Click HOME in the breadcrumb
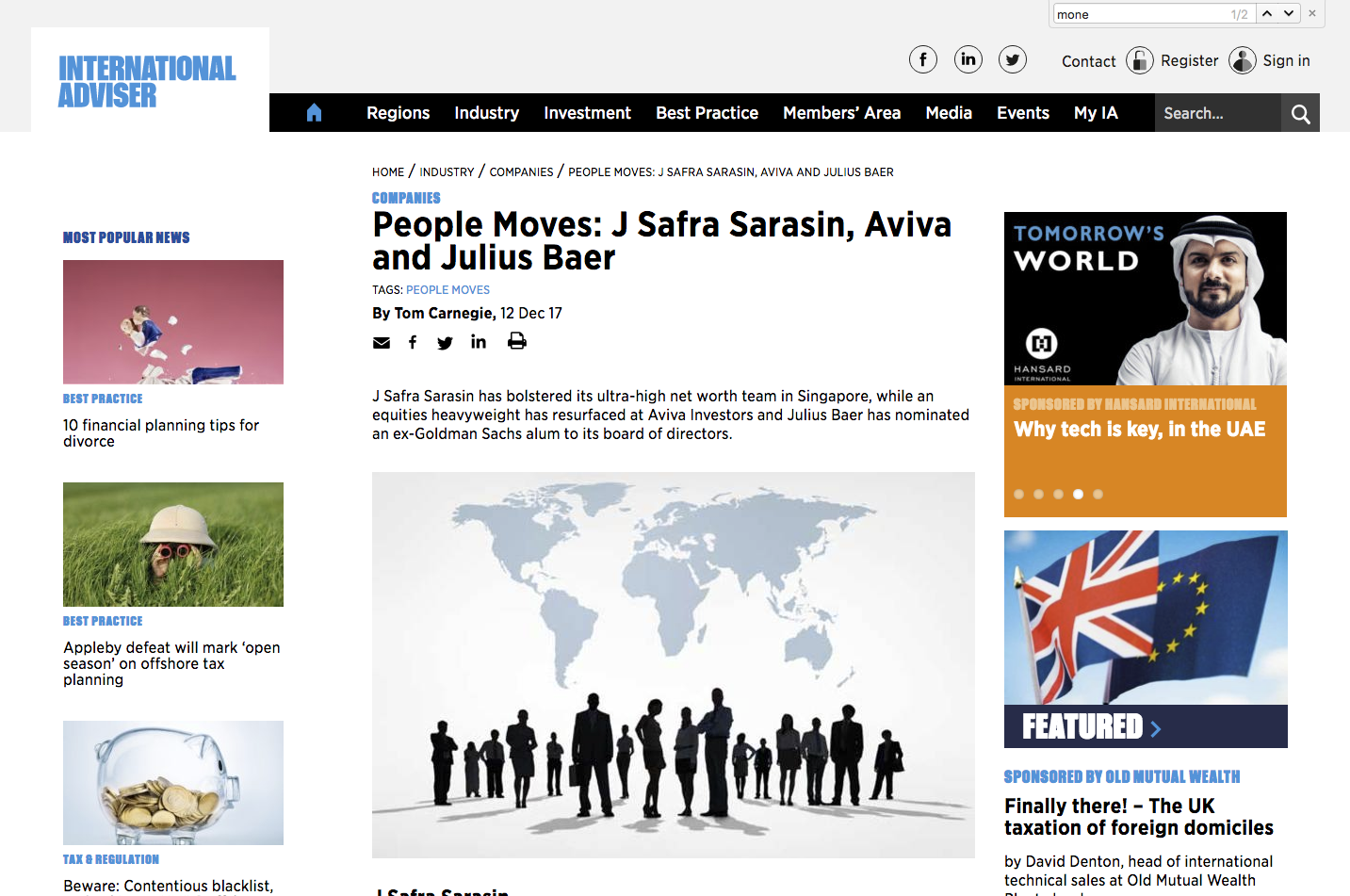 388,172
